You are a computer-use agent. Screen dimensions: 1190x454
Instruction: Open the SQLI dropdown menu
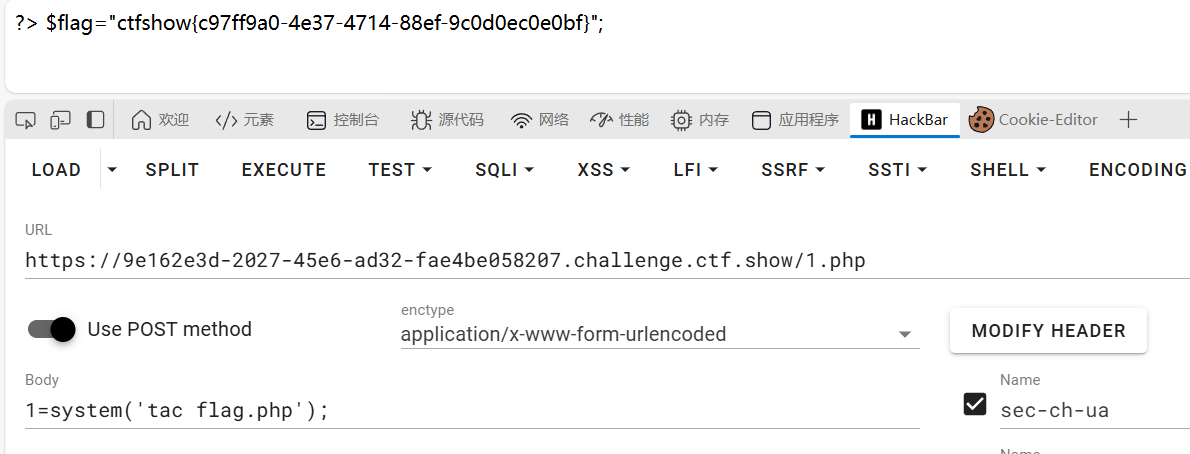(505, 170)
